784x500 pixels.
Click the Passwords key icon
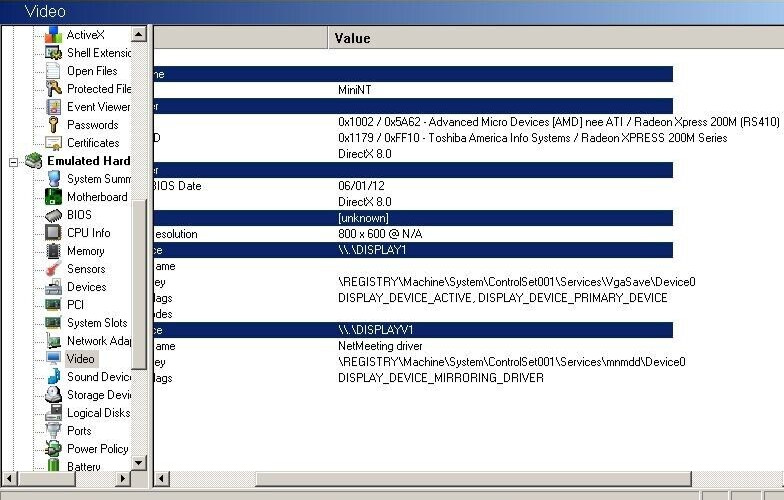[x=54, y=124]
